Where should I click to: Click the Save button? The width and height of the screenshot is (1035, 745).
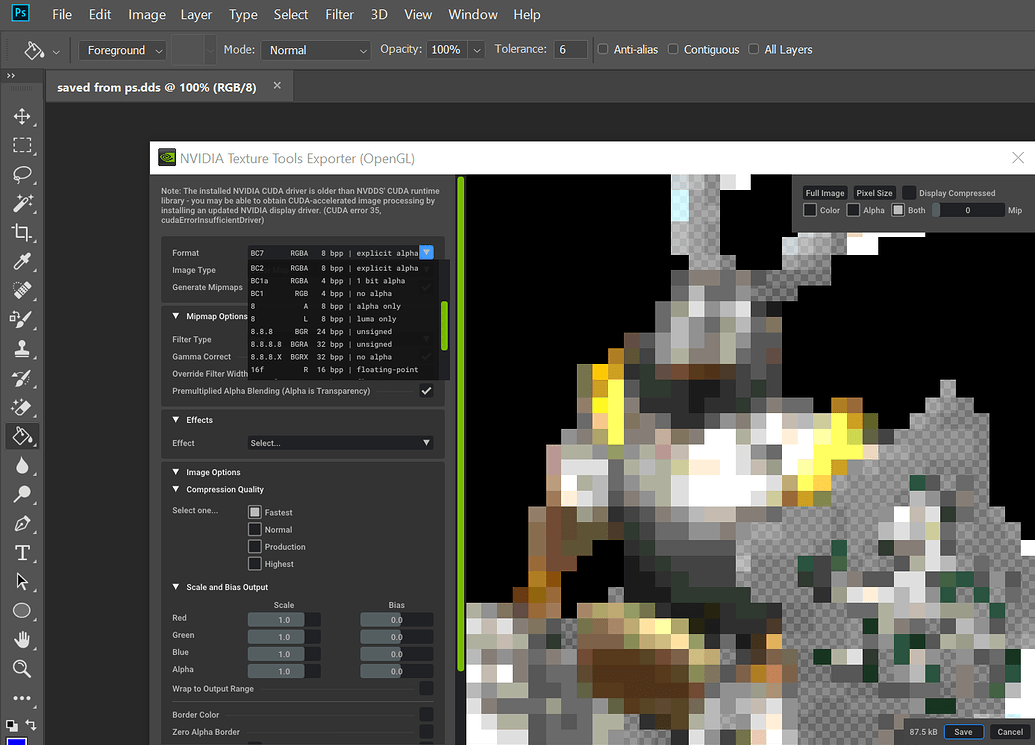point(962,731)
